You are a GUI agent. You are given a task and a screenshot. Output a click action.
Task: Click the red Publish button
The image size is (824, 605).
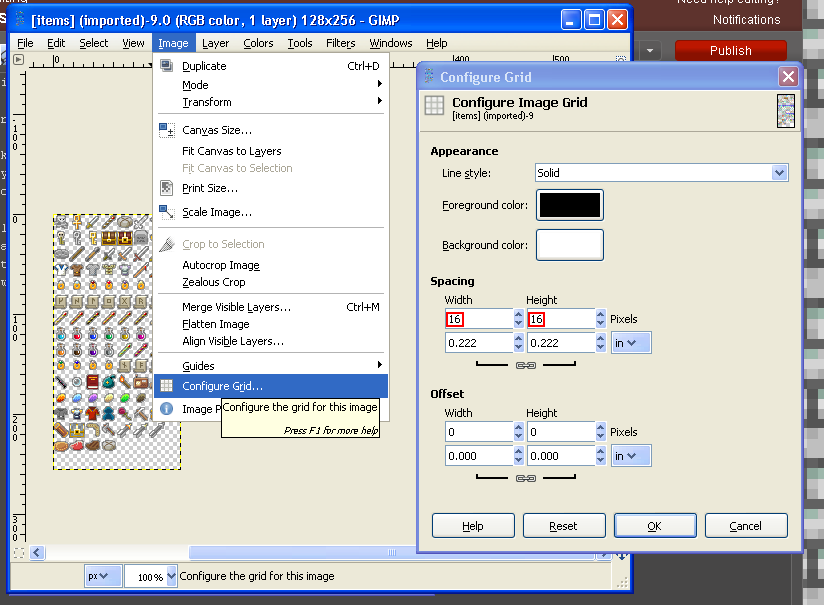click(x=730, y=51)
